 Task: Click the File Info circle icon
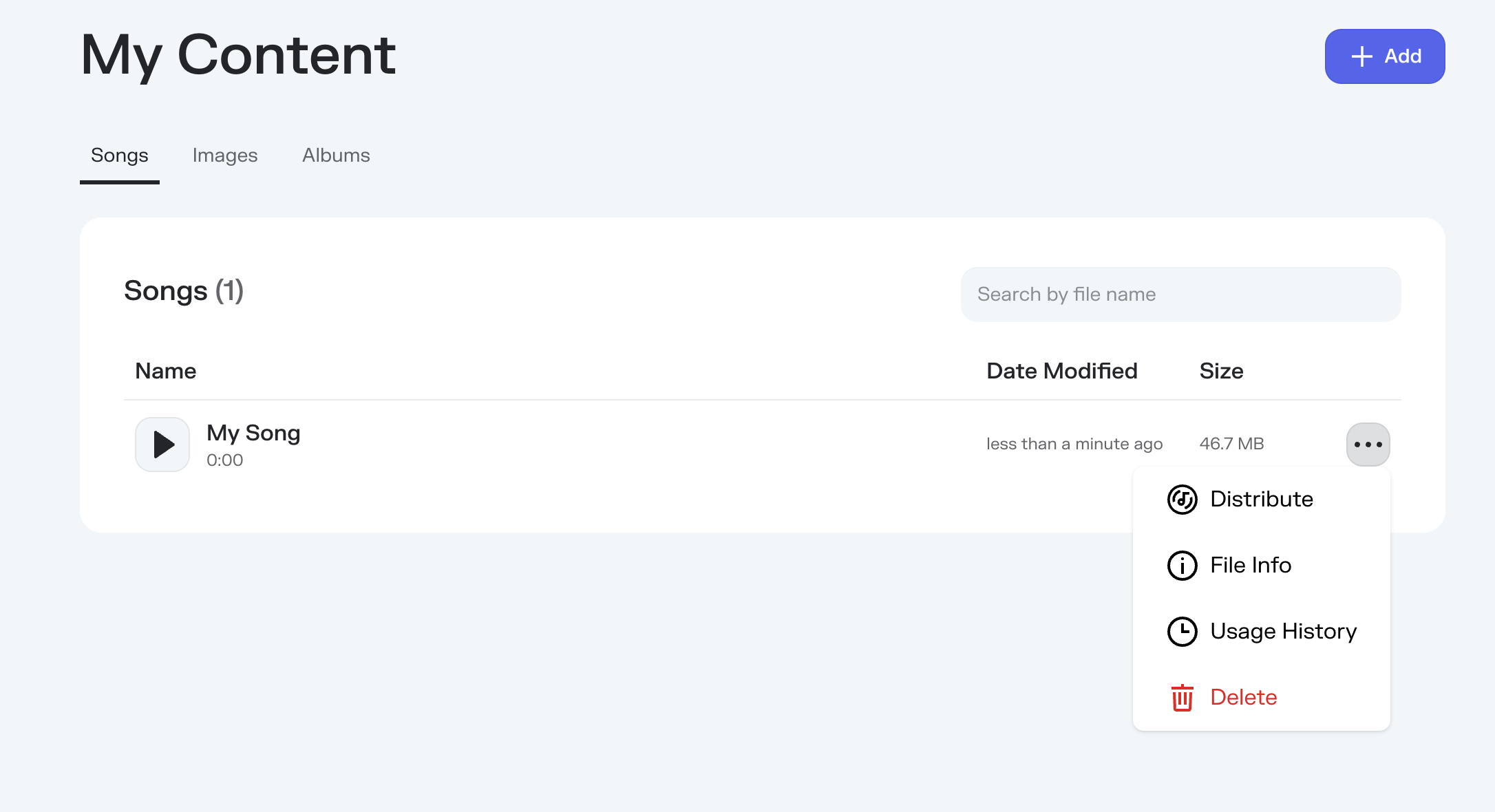point(1182,566)
